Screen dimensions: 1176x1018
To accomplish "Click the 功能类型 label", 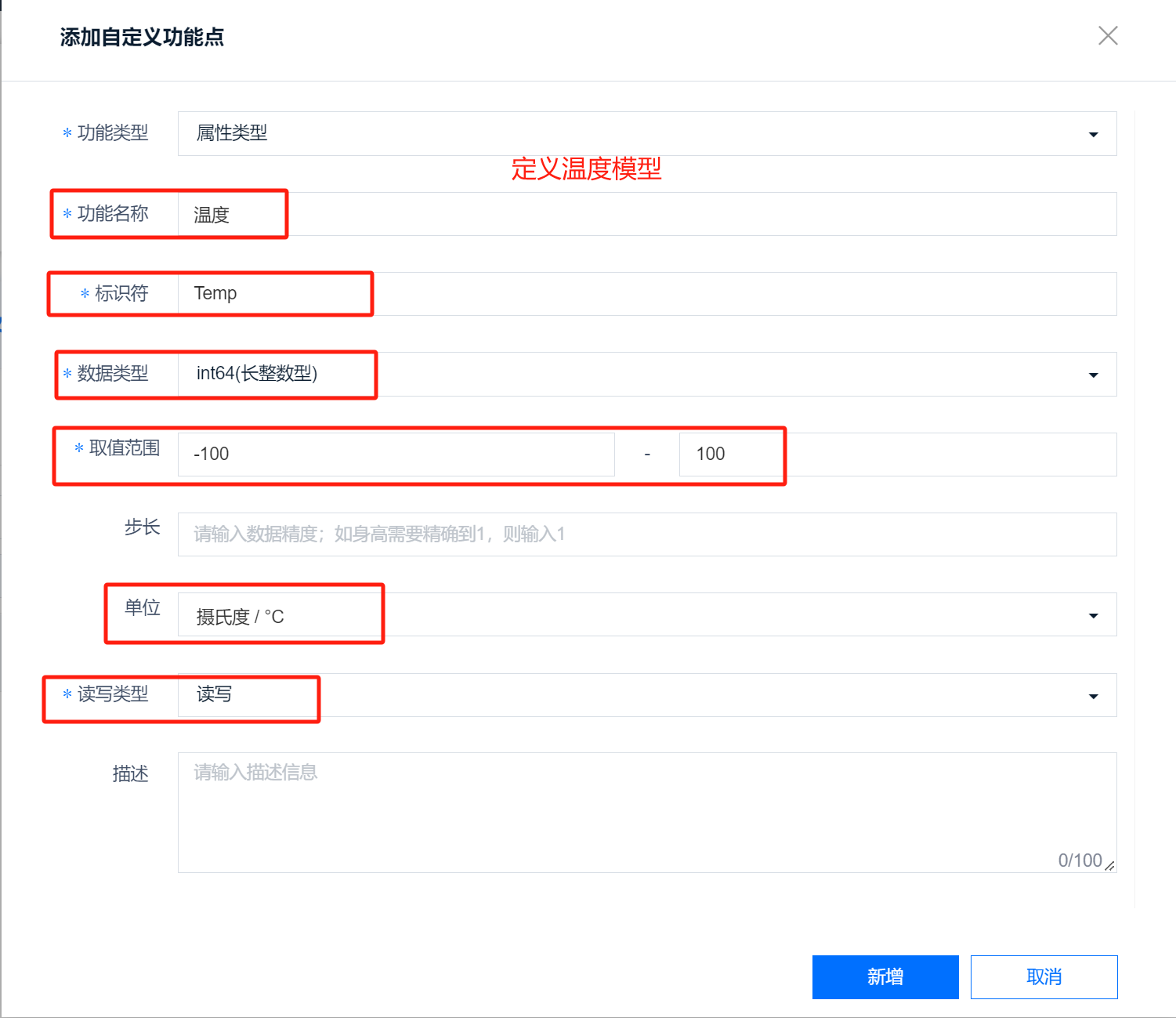I will [113, 133].
